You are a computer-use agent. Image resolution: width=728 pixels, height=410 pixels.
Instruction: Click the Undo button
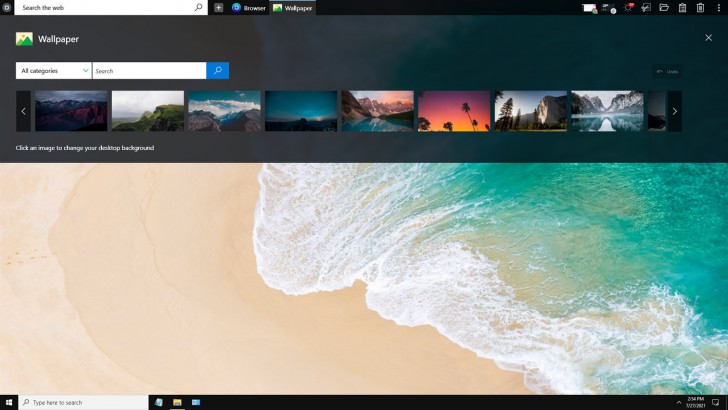click(x=668, y=72)
